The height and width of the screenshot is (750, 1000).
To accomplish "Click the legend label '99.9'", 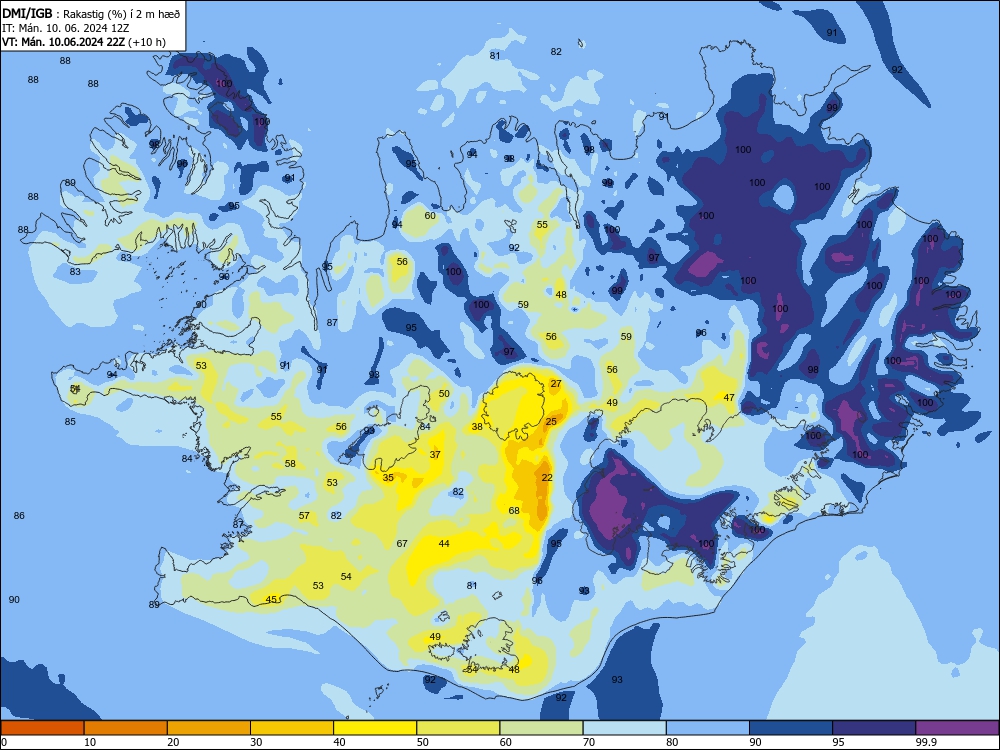I will click(925, 742).
